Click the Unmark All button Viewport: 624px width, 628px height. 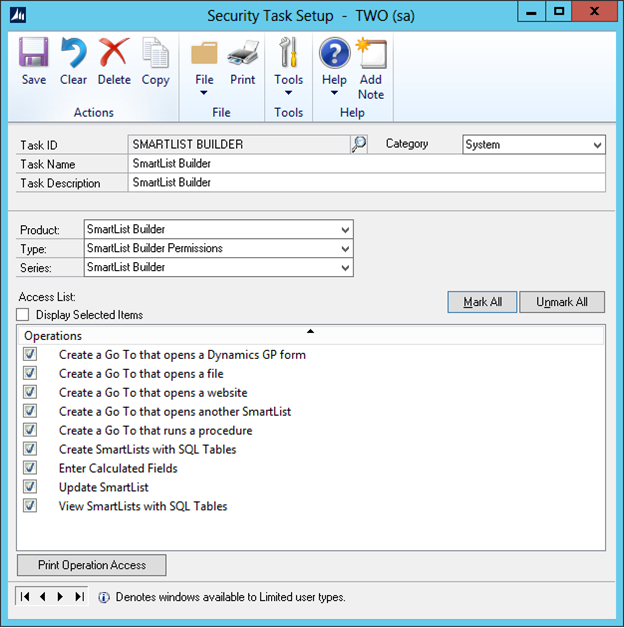(x=562, y=302)
